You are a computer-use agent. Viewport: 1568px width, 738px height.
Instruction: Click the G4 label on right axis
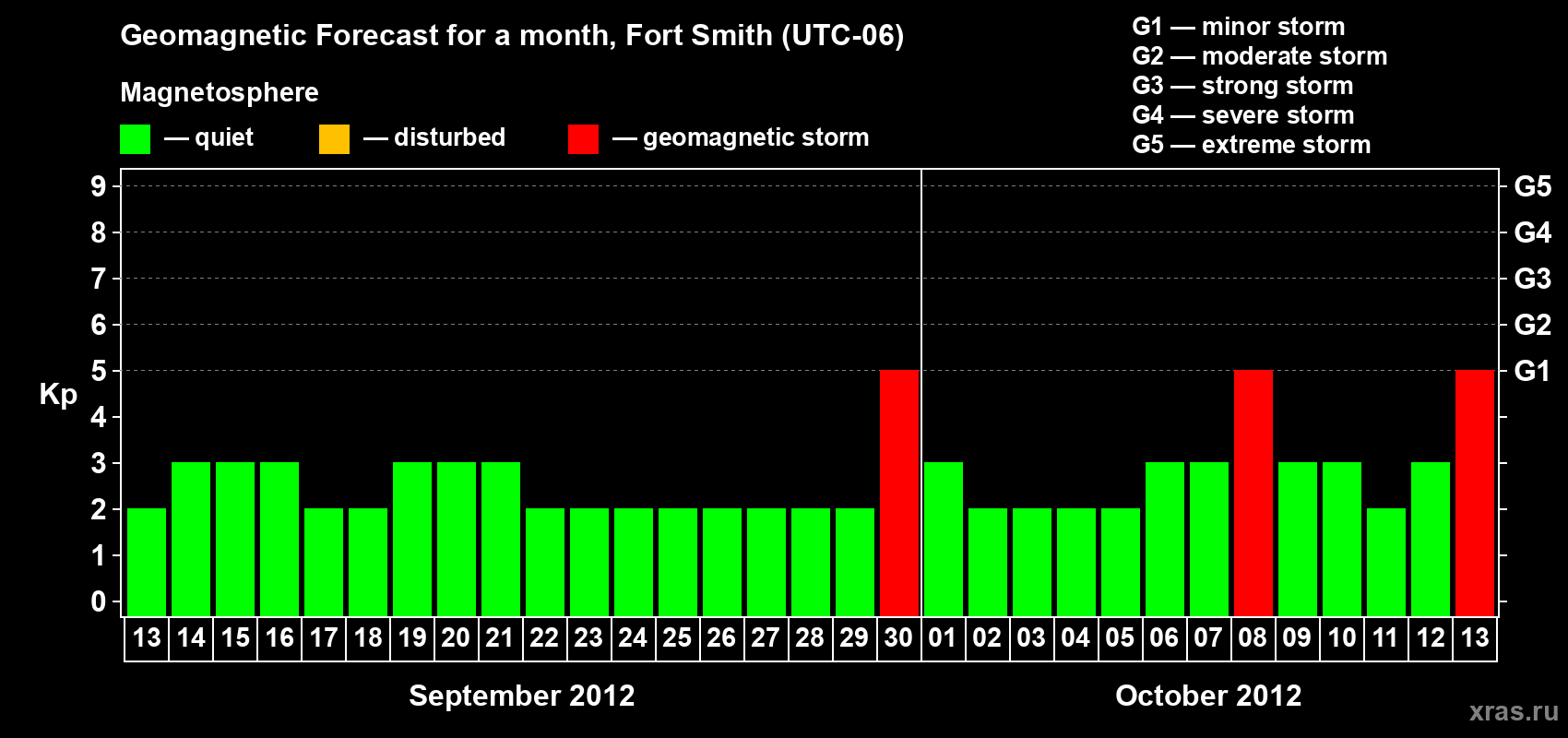pos(1532,232)
